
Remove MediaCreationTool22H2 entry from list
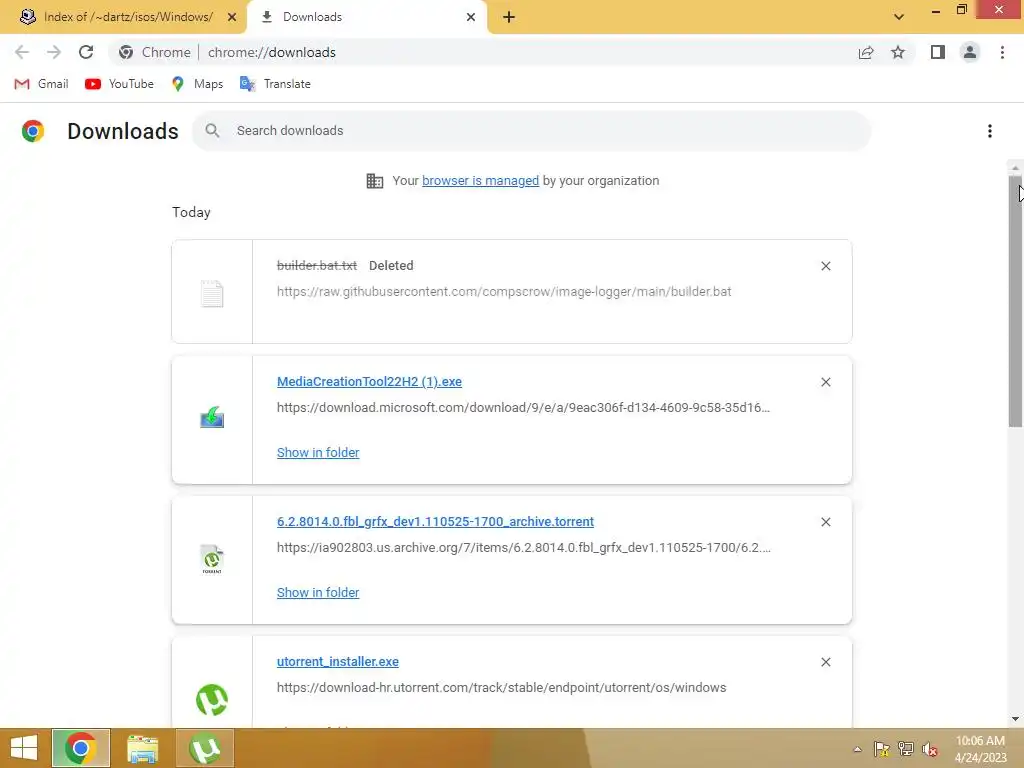point(825,382)
